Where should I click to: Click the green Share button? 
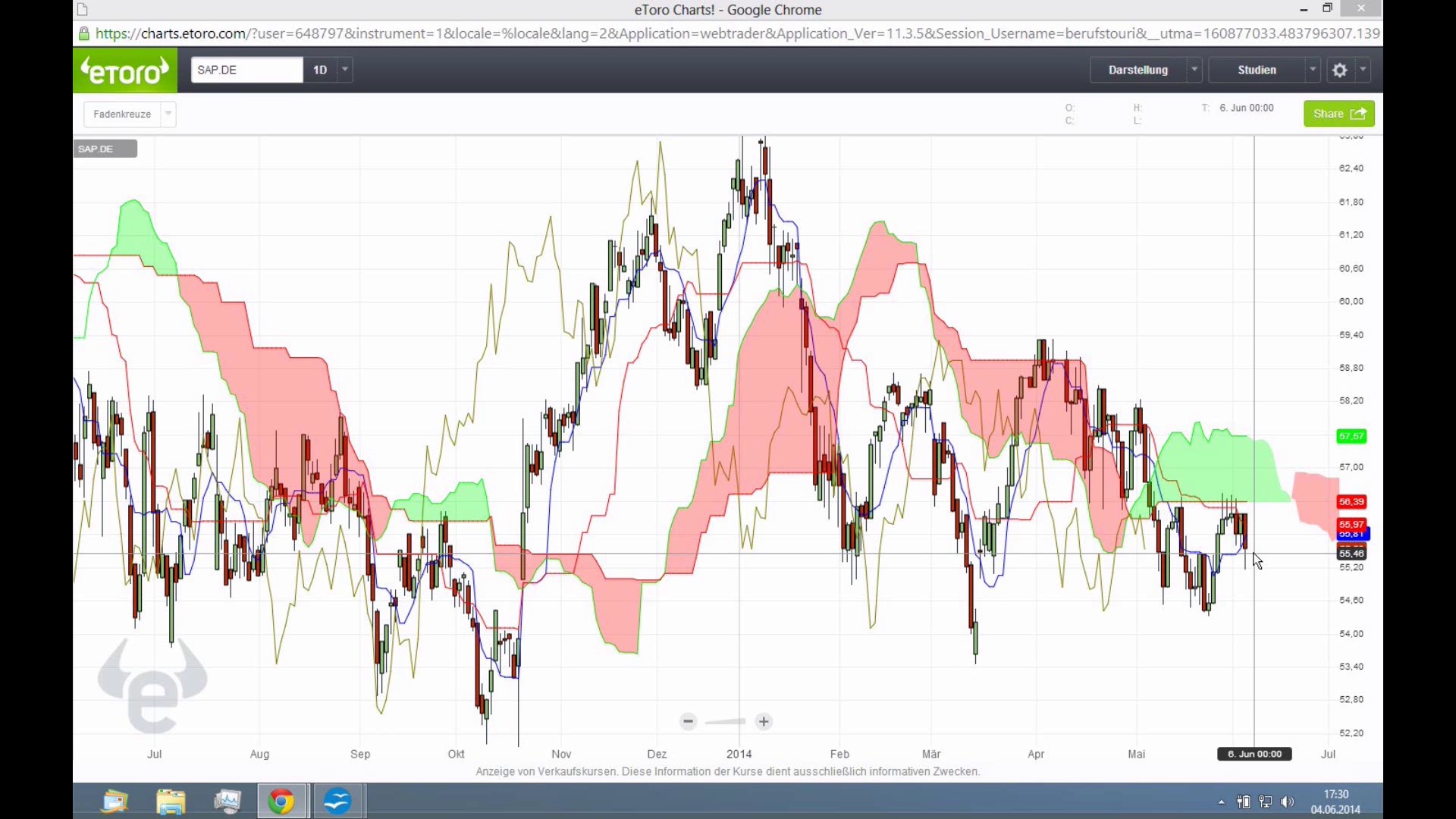point(1338,114)
